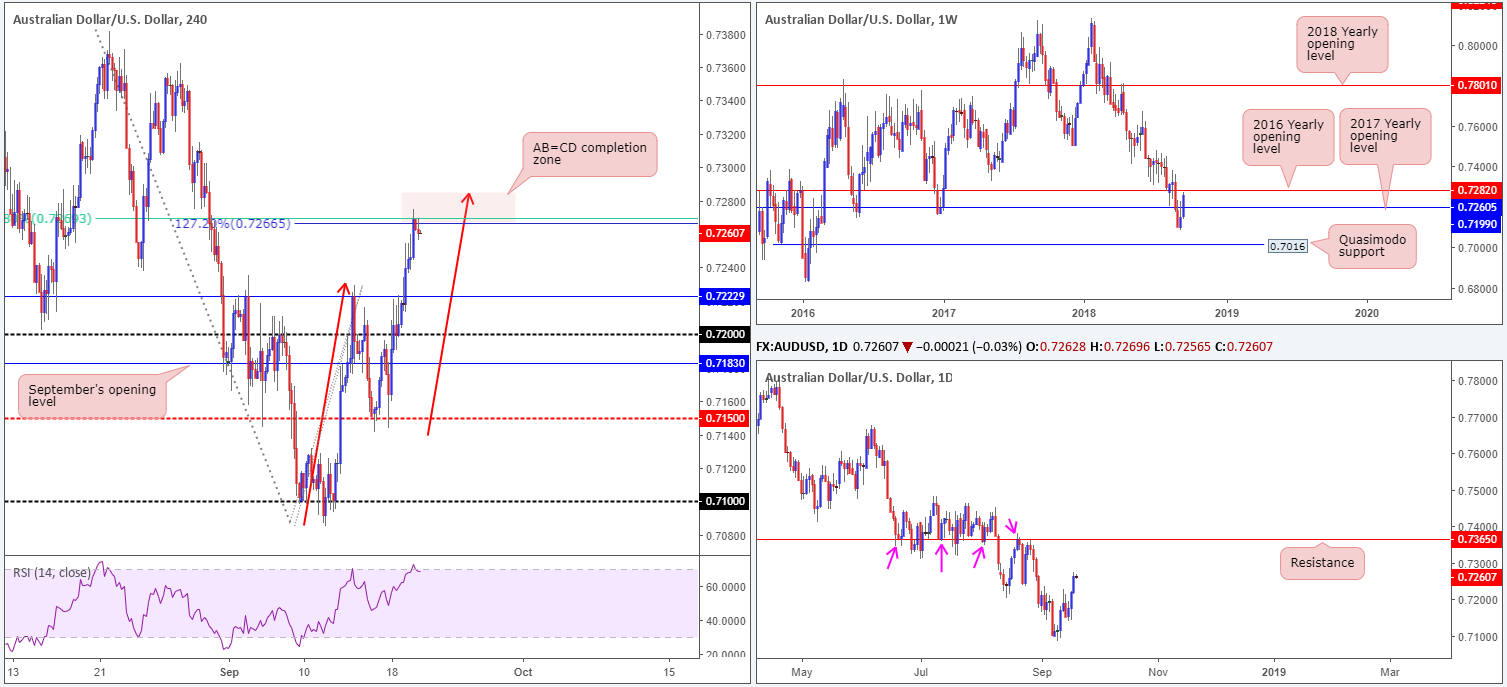Click the '21' date on 240 chart time axis
This screenshot has height=687, width=1507.
101,673
